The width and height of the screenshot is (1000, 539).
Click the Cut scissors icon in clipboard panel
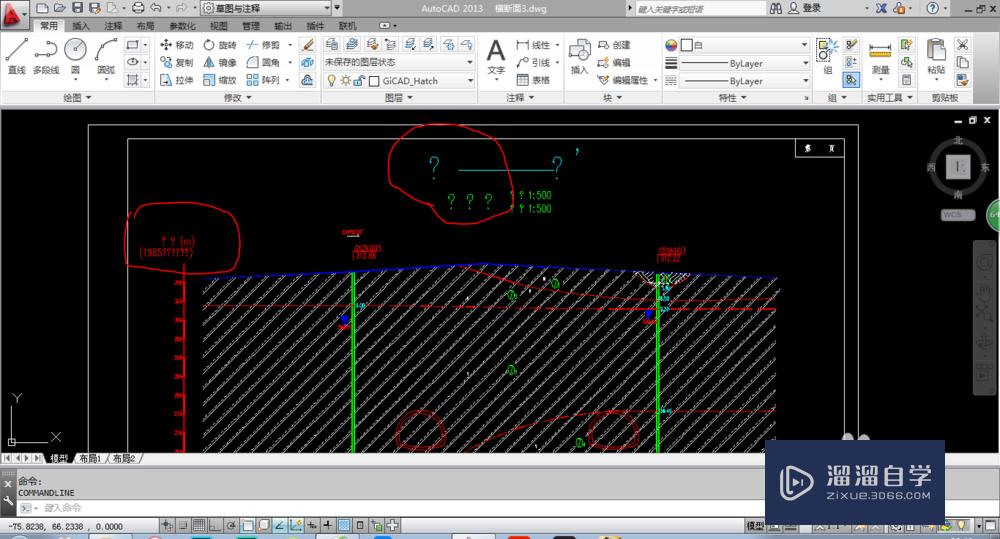pos(962,45)
